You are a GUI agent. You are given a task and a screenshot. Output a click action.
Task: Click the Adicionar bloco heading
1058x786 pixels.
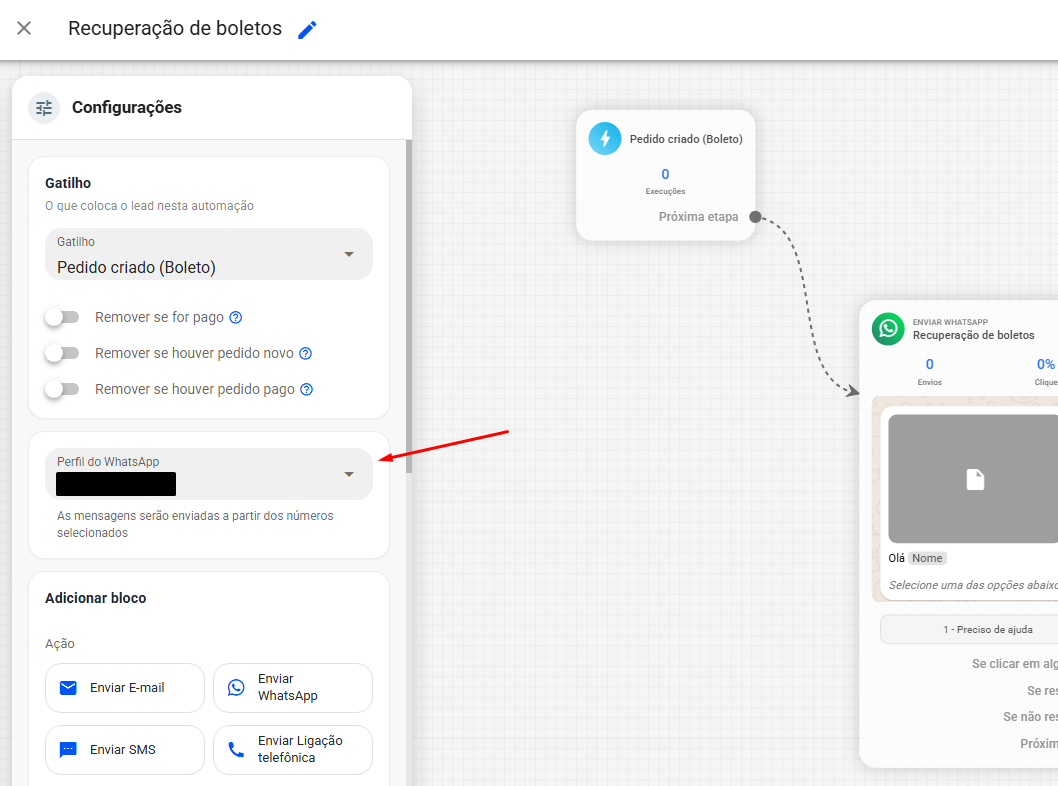click(x=96, y=598)
